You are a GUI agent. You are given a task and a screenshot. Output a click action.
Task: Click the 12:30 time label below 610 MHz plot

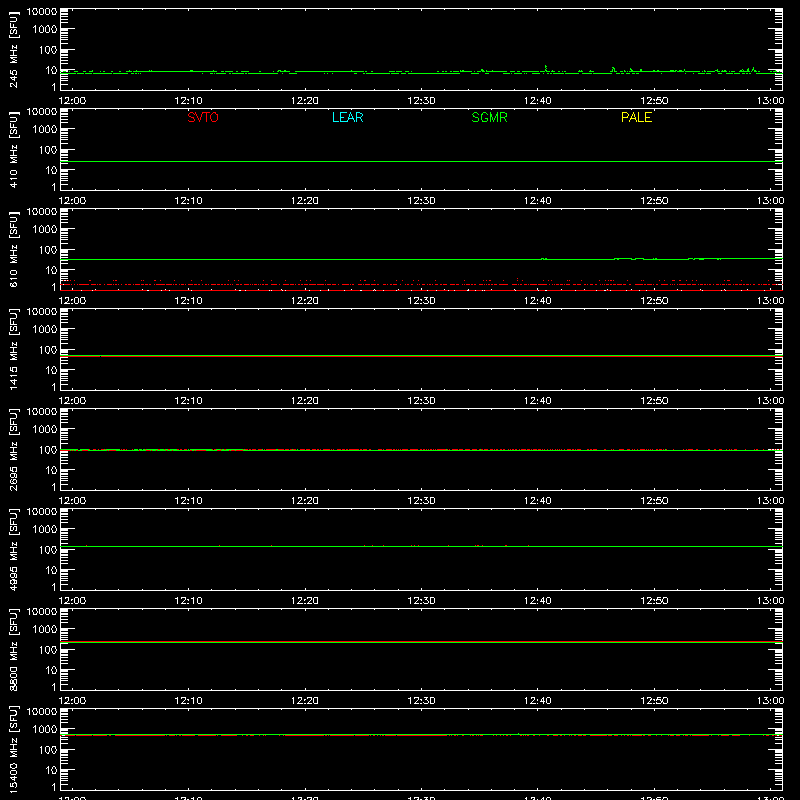[x=421, y=301]
